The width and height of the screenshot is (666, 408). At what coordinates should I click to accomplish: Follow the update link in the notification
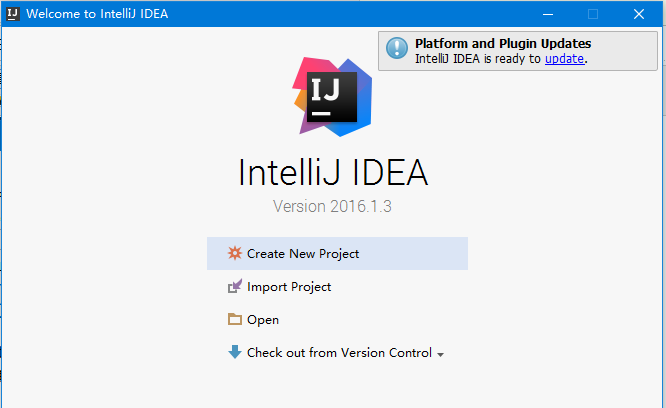click(564, 59)
